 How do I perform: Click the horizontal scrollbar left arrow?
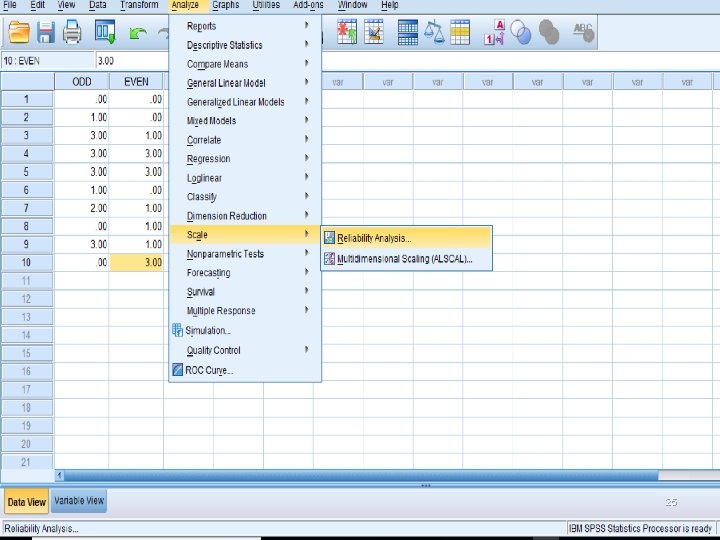pos(59,476)
